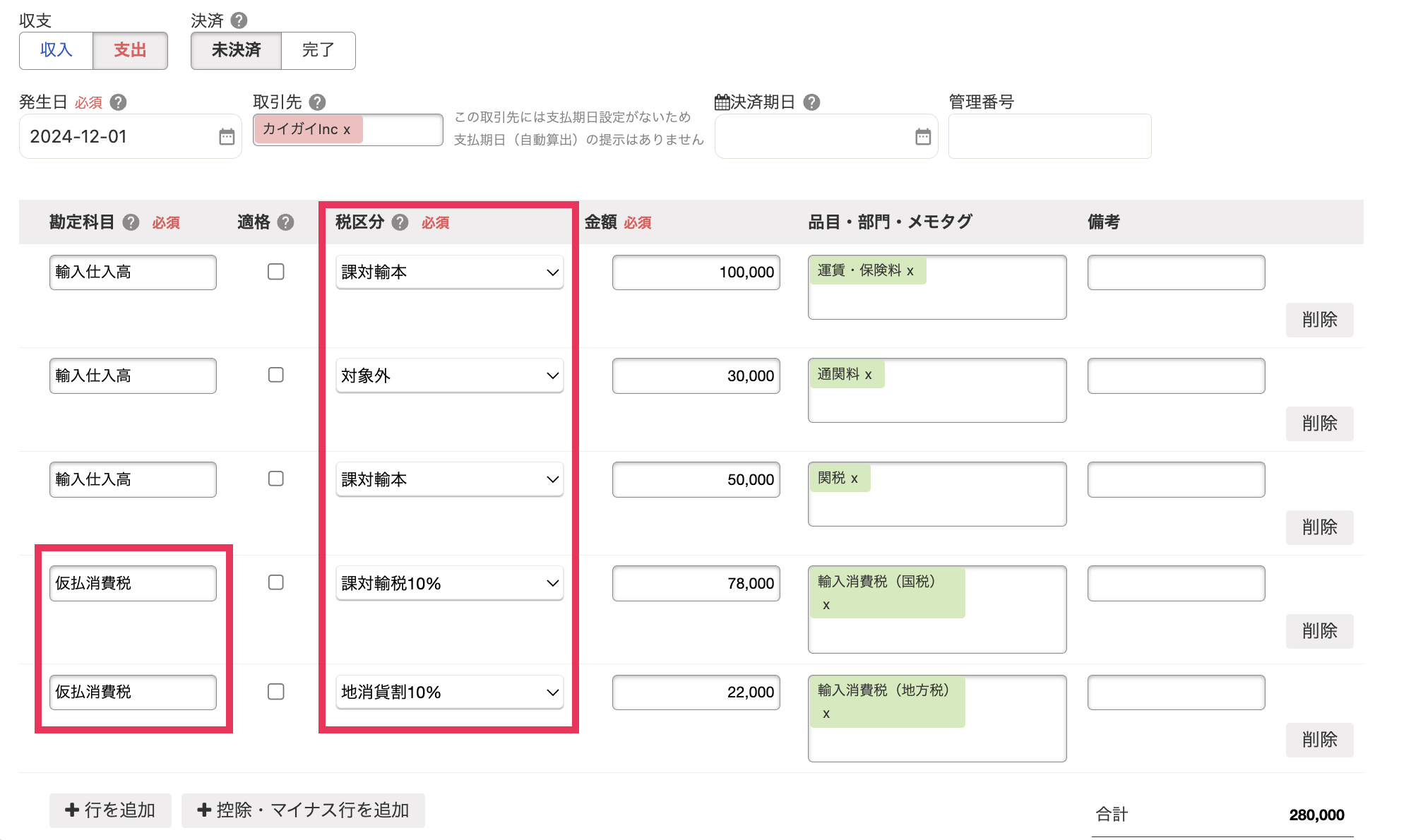The image size is (1411, 840).
Task: Click the help icon next to 勘定科目
Action: tap(131, 222)
